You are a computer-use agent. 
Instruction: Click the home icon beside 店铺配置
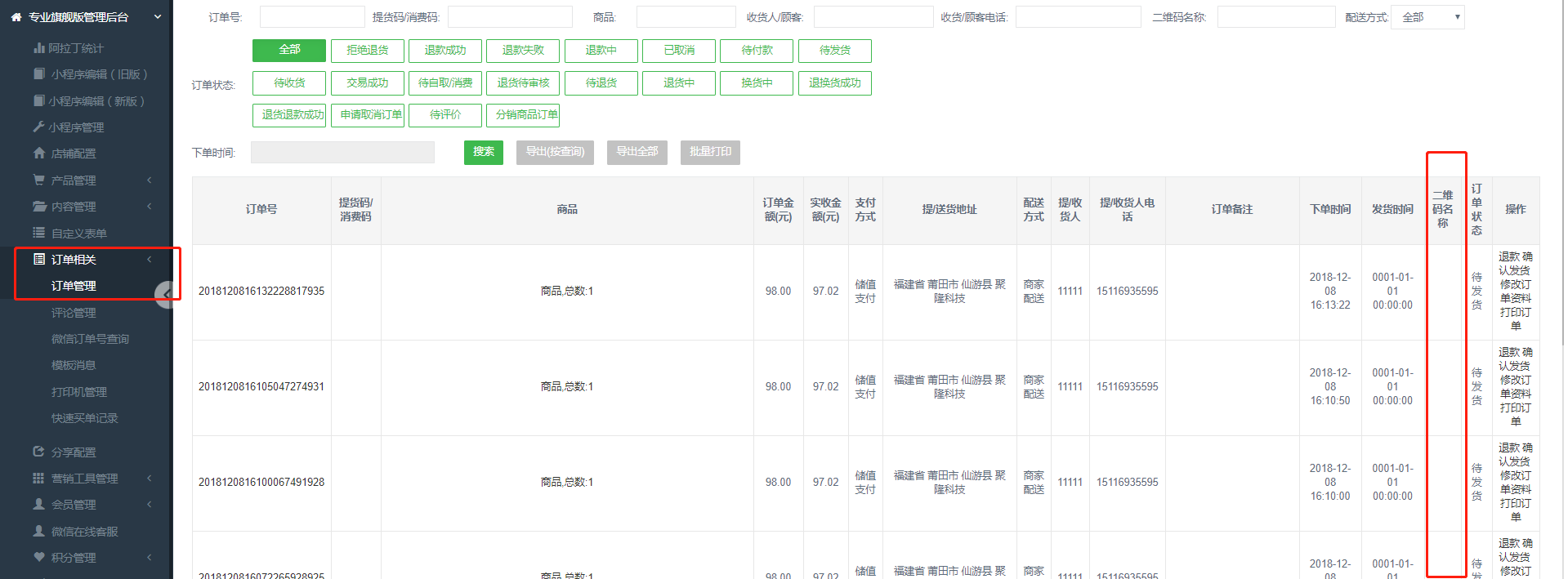click(38, 154)
